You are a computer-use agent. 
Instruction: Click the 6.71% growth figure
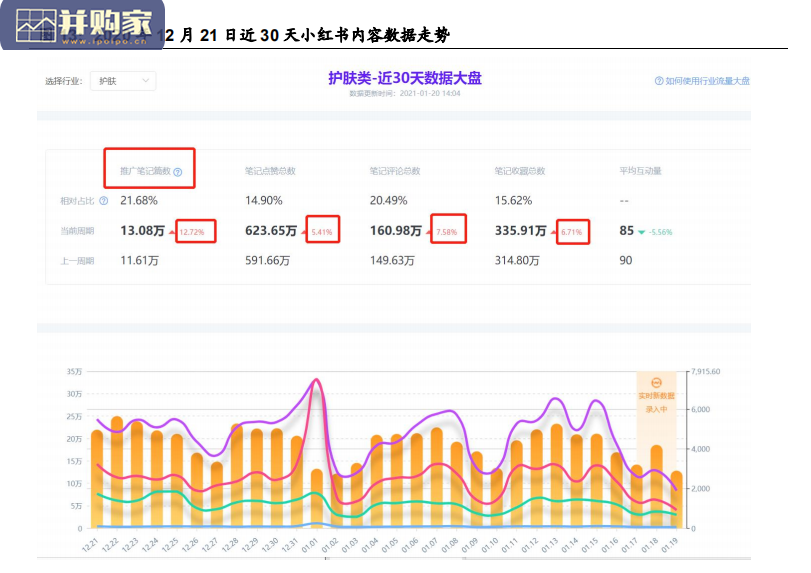tap(572, 232)
